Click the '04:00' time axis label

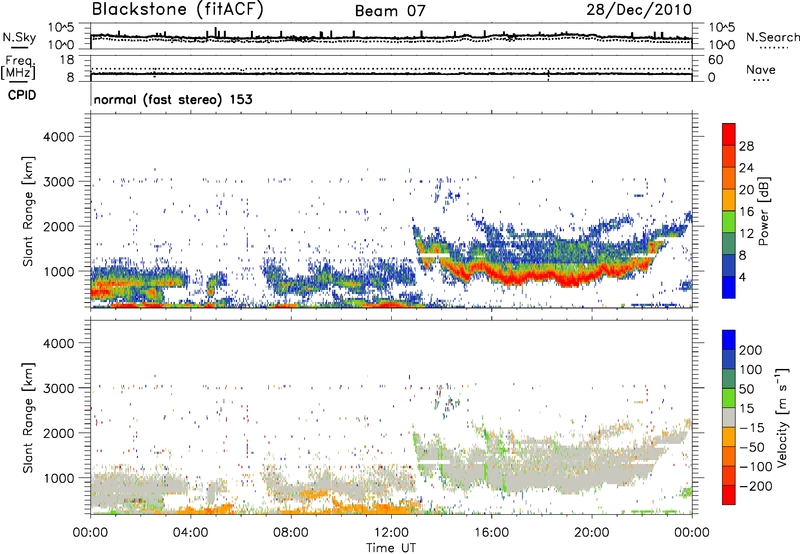click(191, 533)
